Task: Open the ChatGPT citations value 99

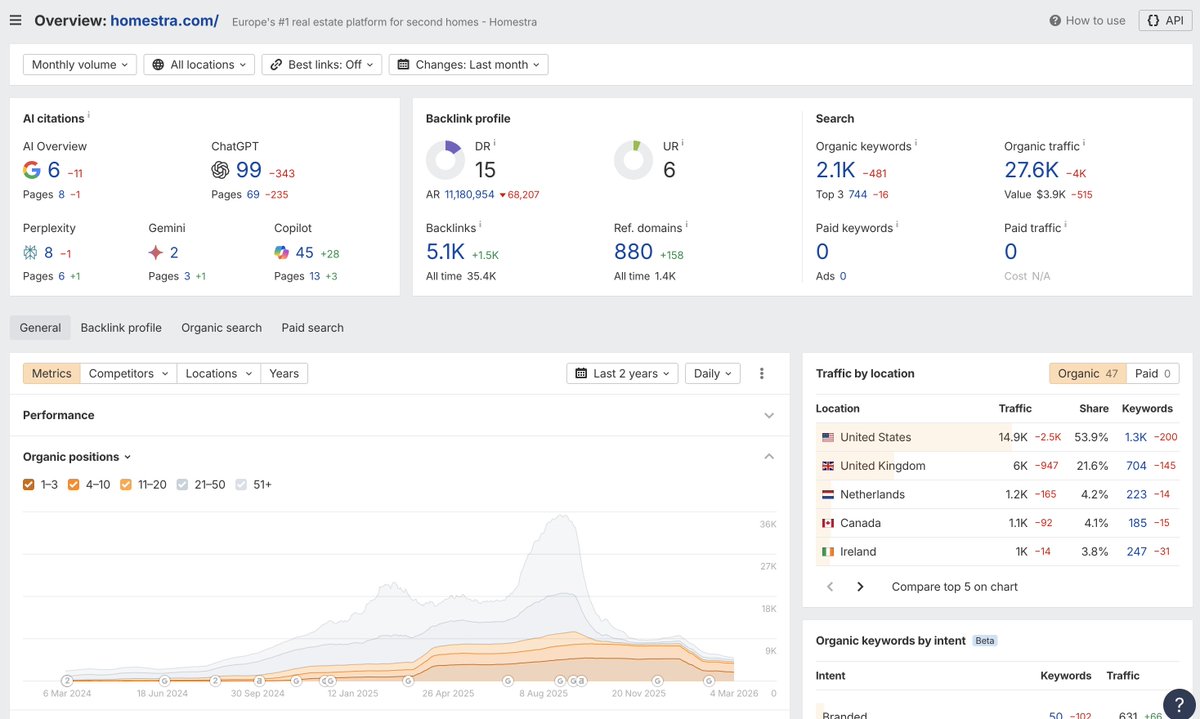Action: [249, 170]
